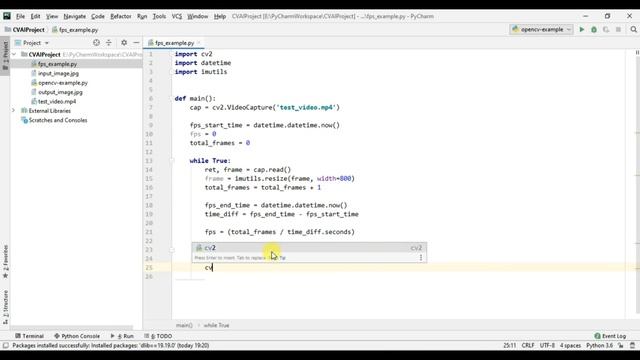Click the 'total_frames = 0' code line
Screen dimensions: 640x360
(x=220, y=143)
